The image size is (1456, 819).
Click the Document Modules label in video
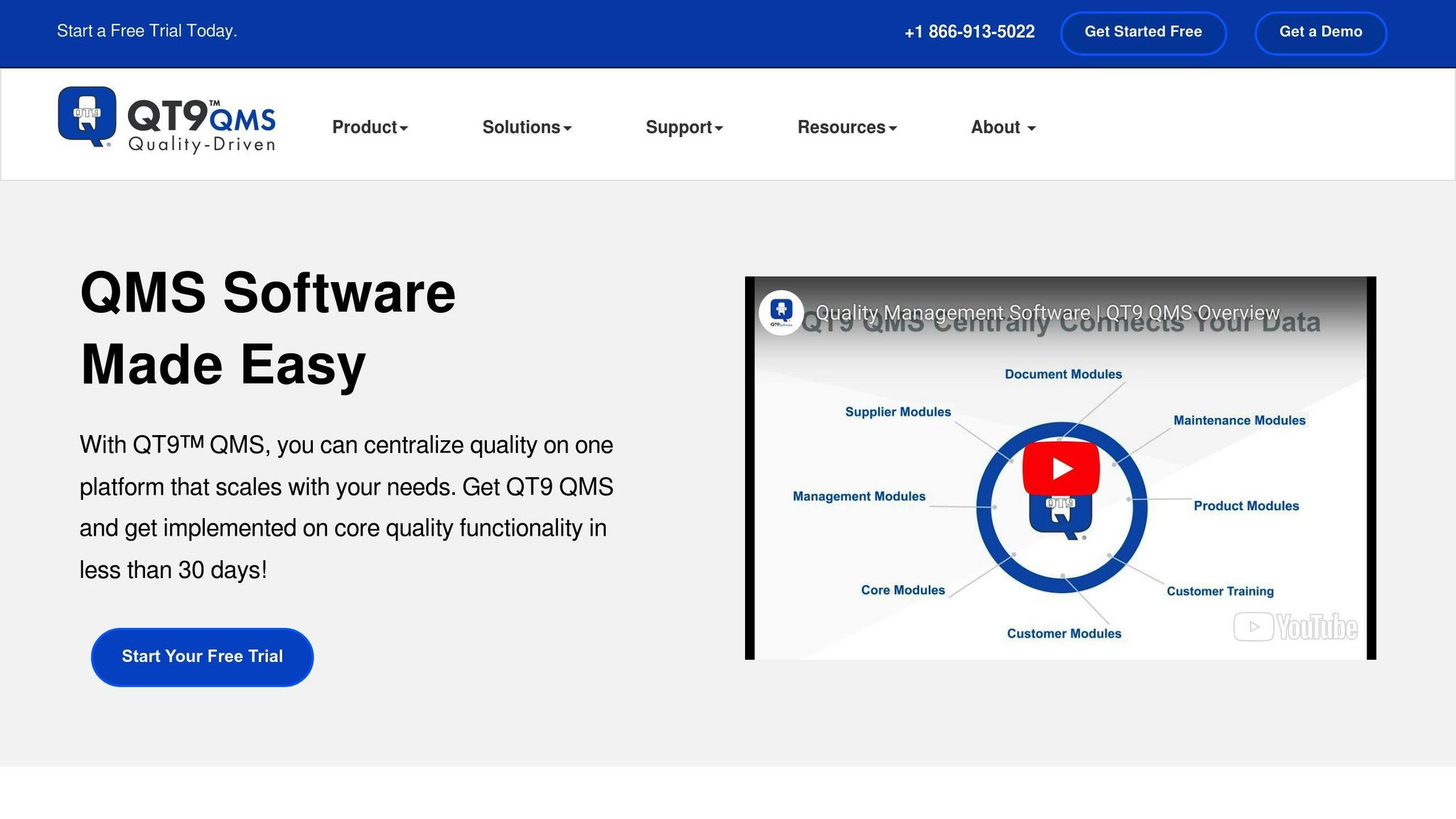point(1062,373)
